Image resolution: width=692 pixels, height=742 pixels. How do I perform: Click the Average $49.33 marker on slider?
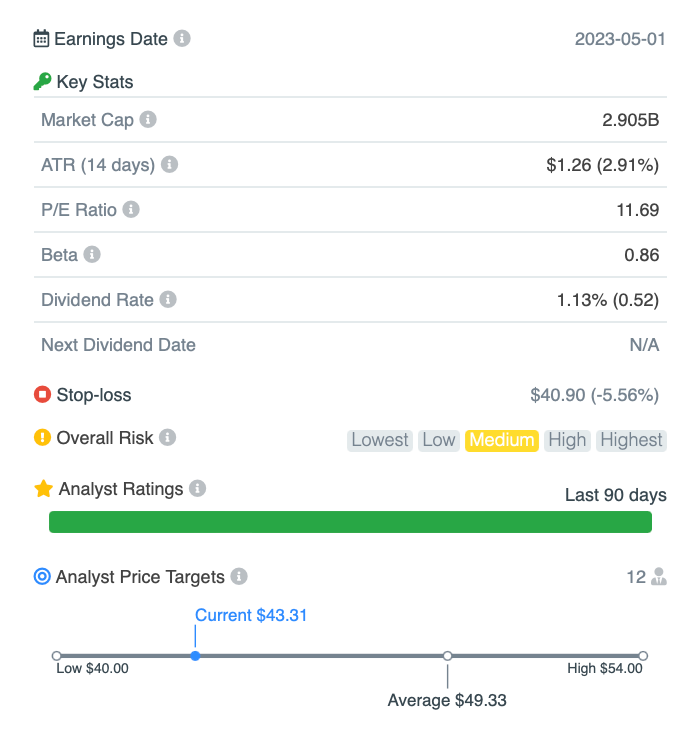pos(447,656)
